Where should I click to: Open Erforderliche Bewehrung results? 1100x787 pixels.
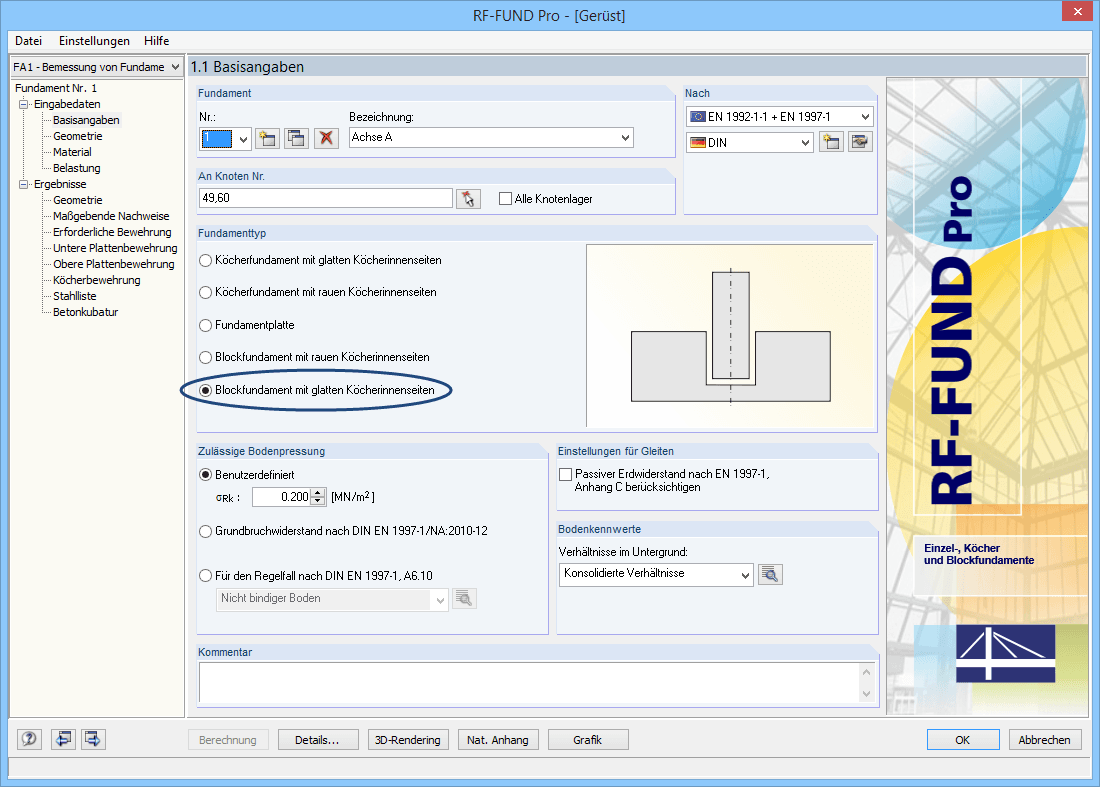point(112,232)
